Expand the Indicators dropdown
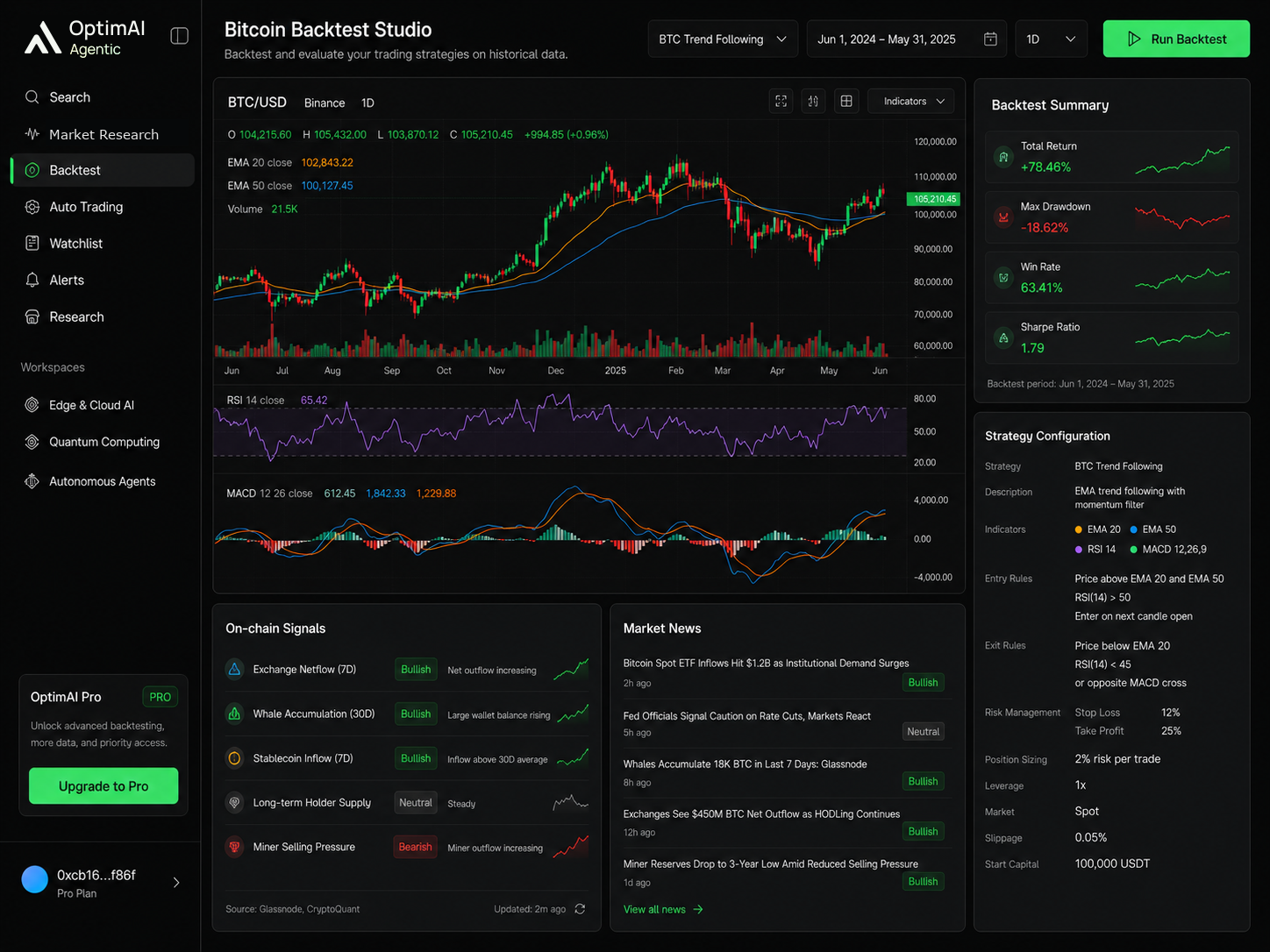This screenshot has height=952, width=1270. click(x=911, y=102)
